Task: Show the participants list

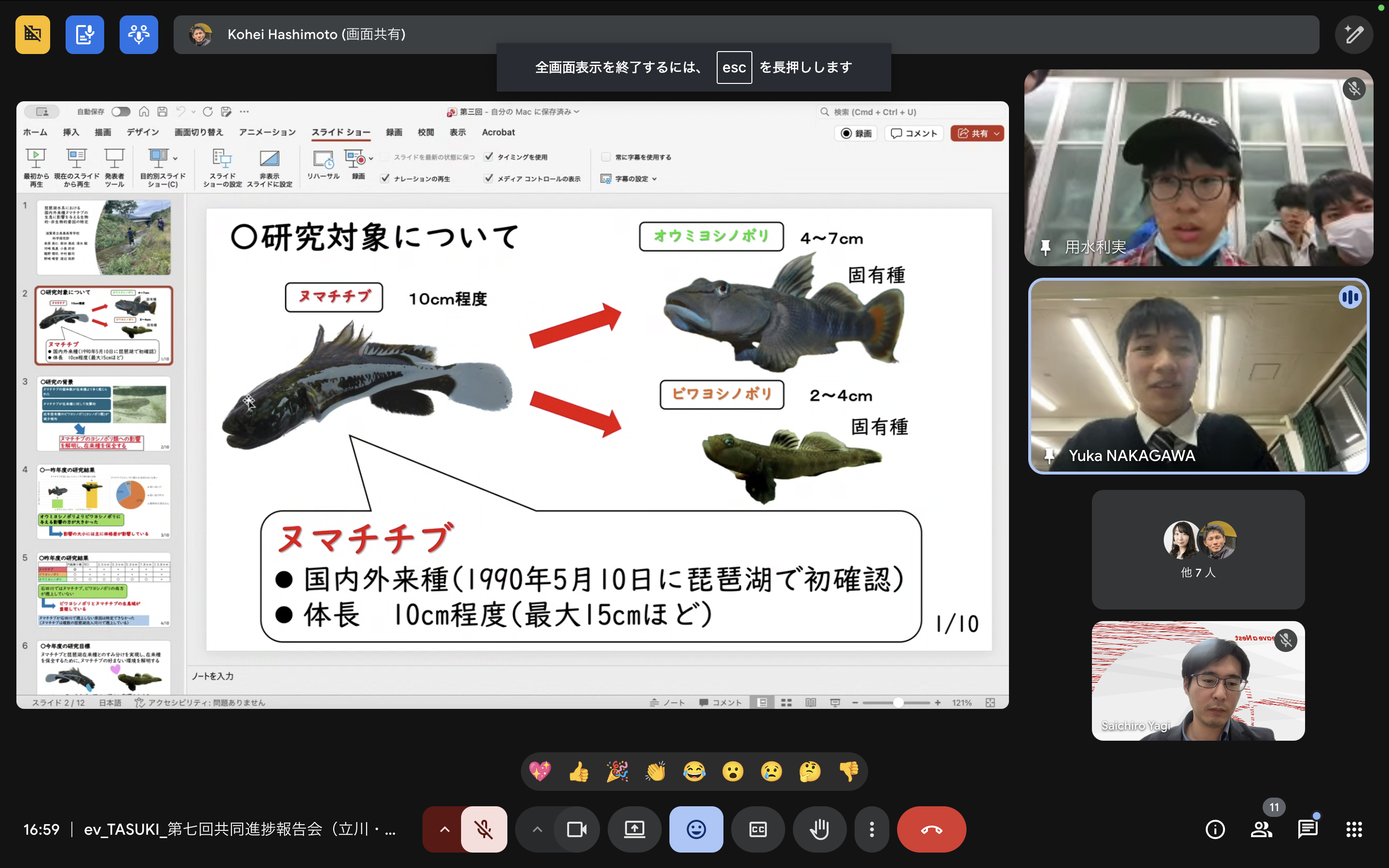Action: click(1261, 829)
